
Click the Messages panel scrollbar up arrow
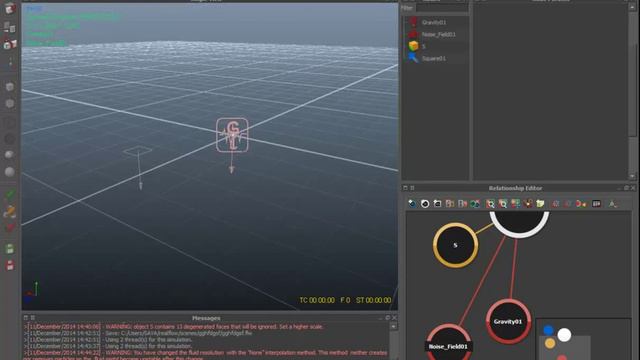pos(393,327)
